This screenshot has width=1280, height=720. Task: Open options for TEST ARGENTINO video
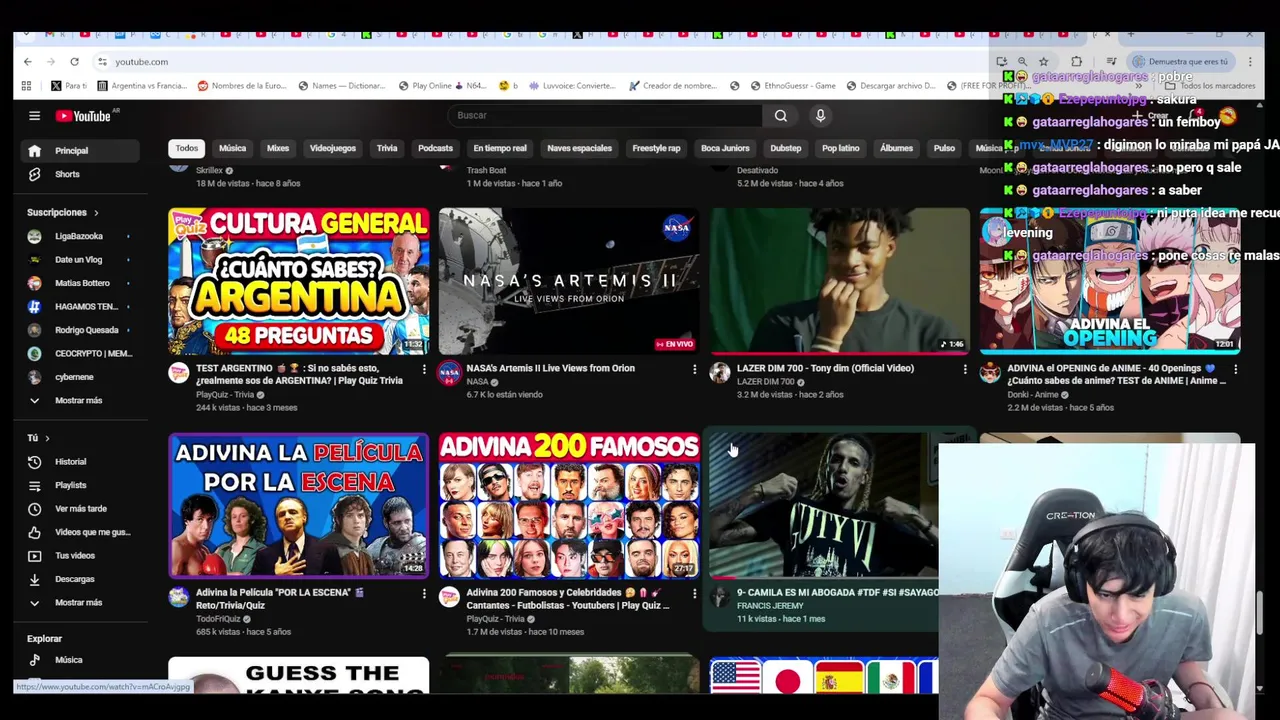click(x=424, y=369)
